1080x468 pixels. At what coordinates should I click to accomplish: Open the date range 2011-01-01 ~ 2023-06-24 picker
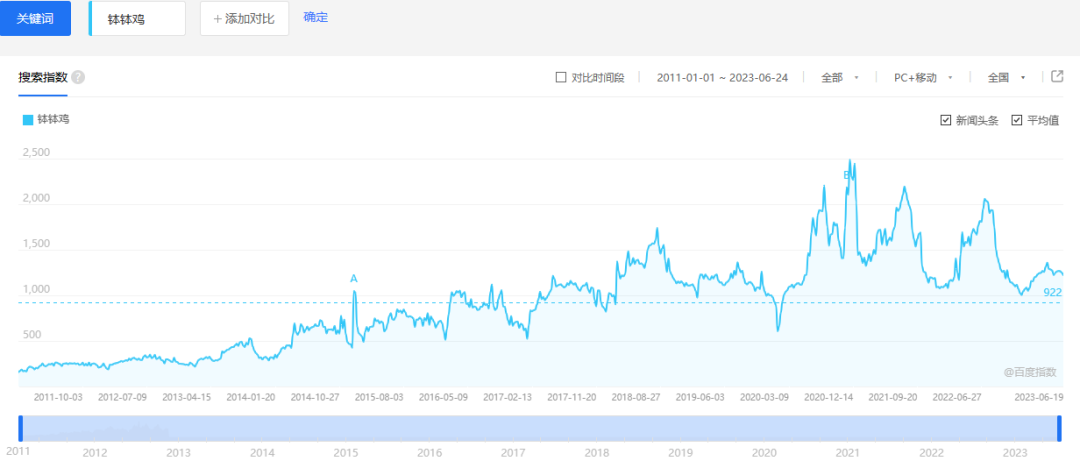click(722, 77)
